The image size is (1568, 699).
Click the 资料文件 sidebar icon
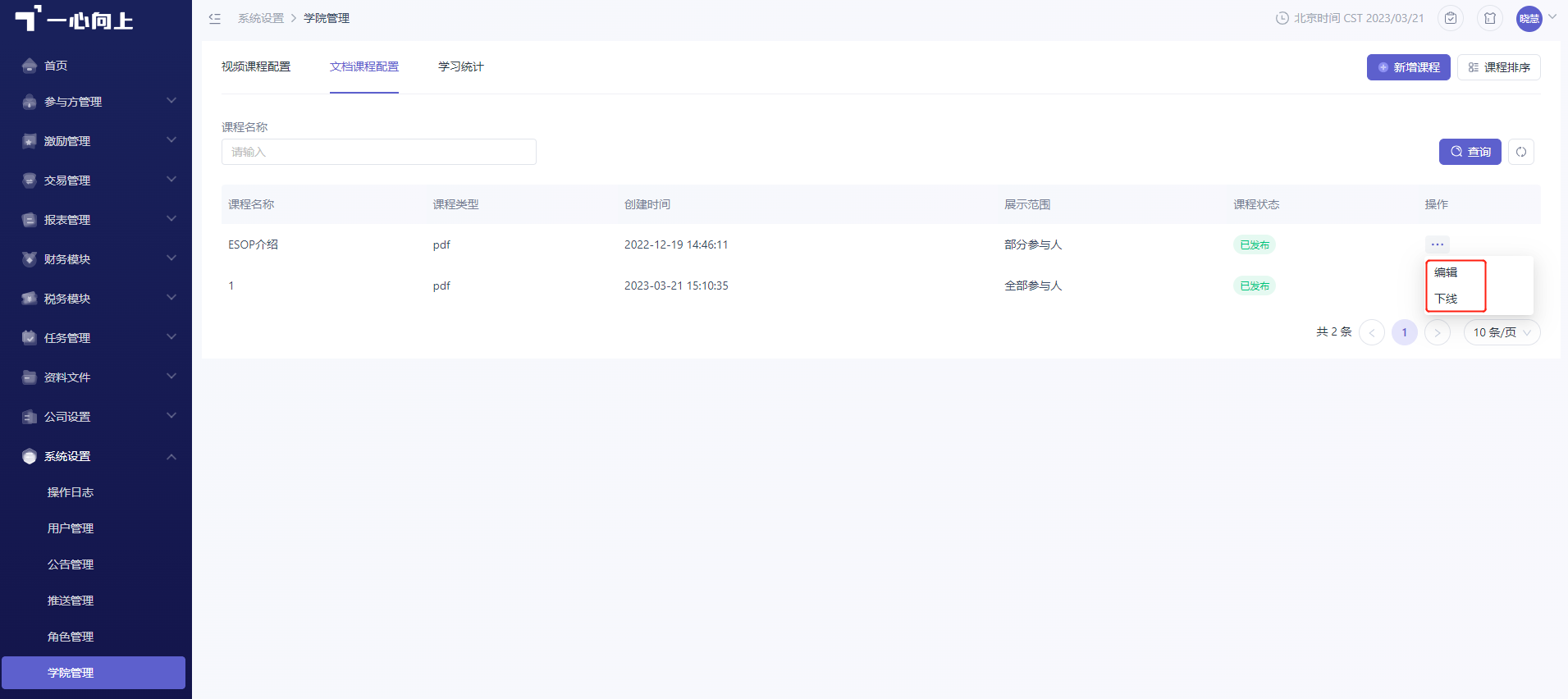pyautogui.click(x=30, y=377)
